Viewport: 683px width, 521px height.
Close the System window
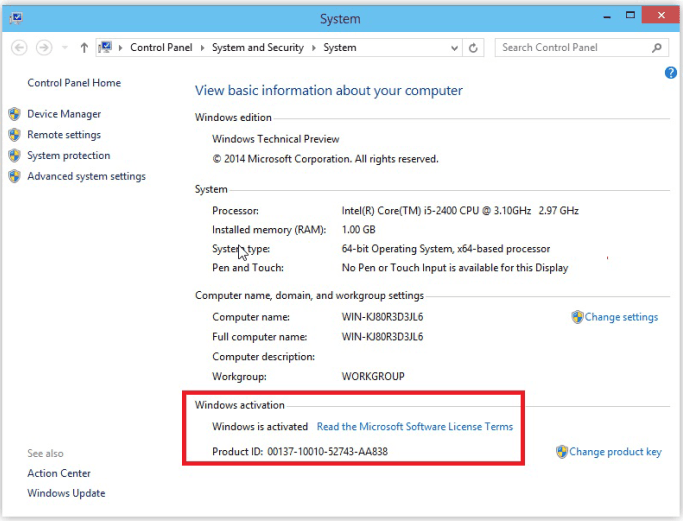pyautogui.click(x=661, y=16)
